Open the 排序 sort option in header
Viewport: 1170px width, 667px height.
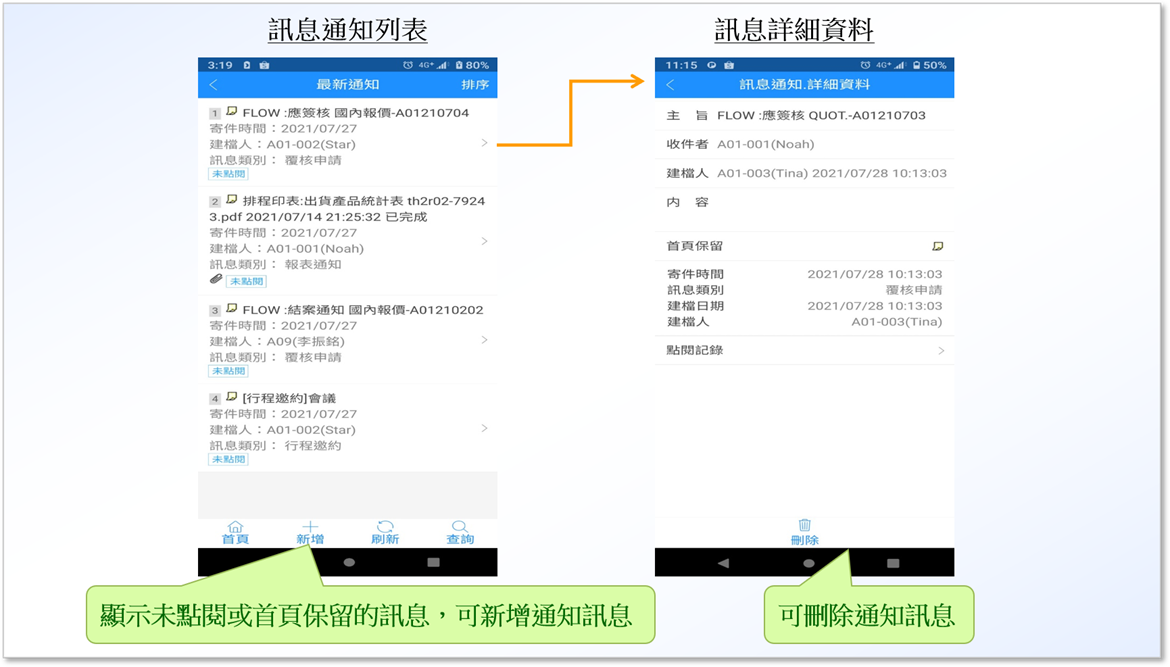[475, 85]
